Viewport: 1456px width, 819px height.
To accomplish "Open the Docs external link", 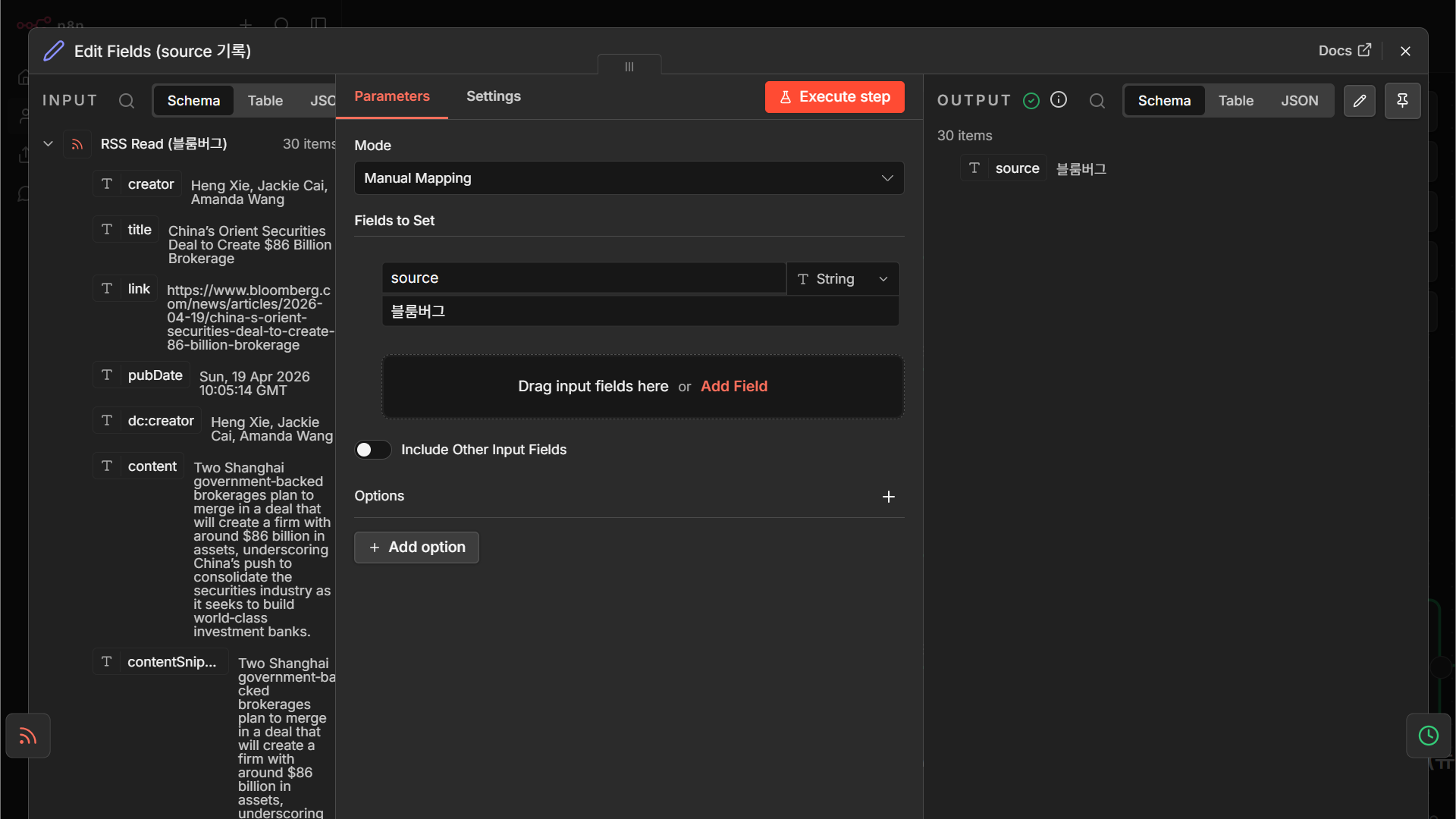I will [1345, 51].
